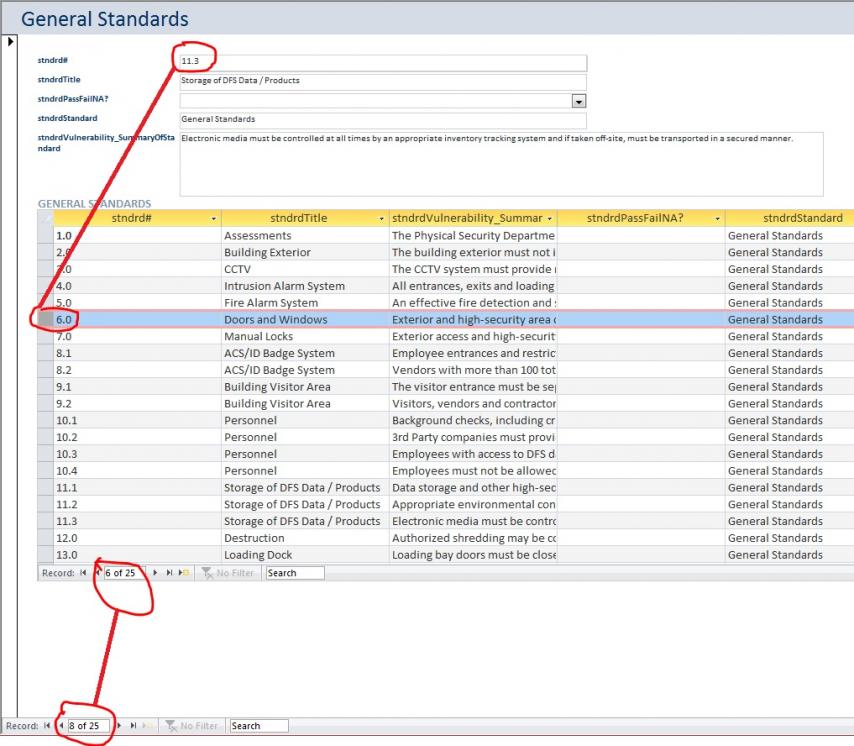The image size is (854, 746).
Task: Jump to last record in subform navigator
Action: coord(169,573)
